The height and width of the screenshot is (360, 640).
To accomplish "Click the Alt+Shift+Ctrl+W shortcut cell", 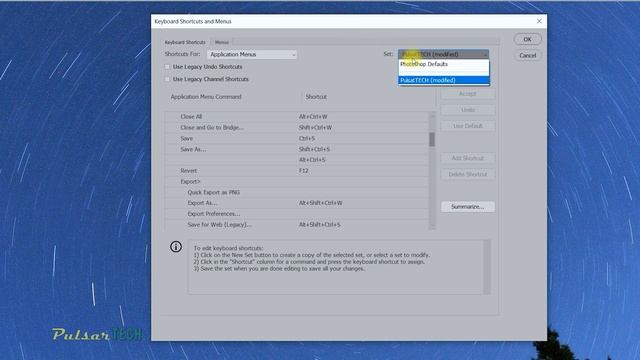I will pyautogui.click(x=320, y=203).
